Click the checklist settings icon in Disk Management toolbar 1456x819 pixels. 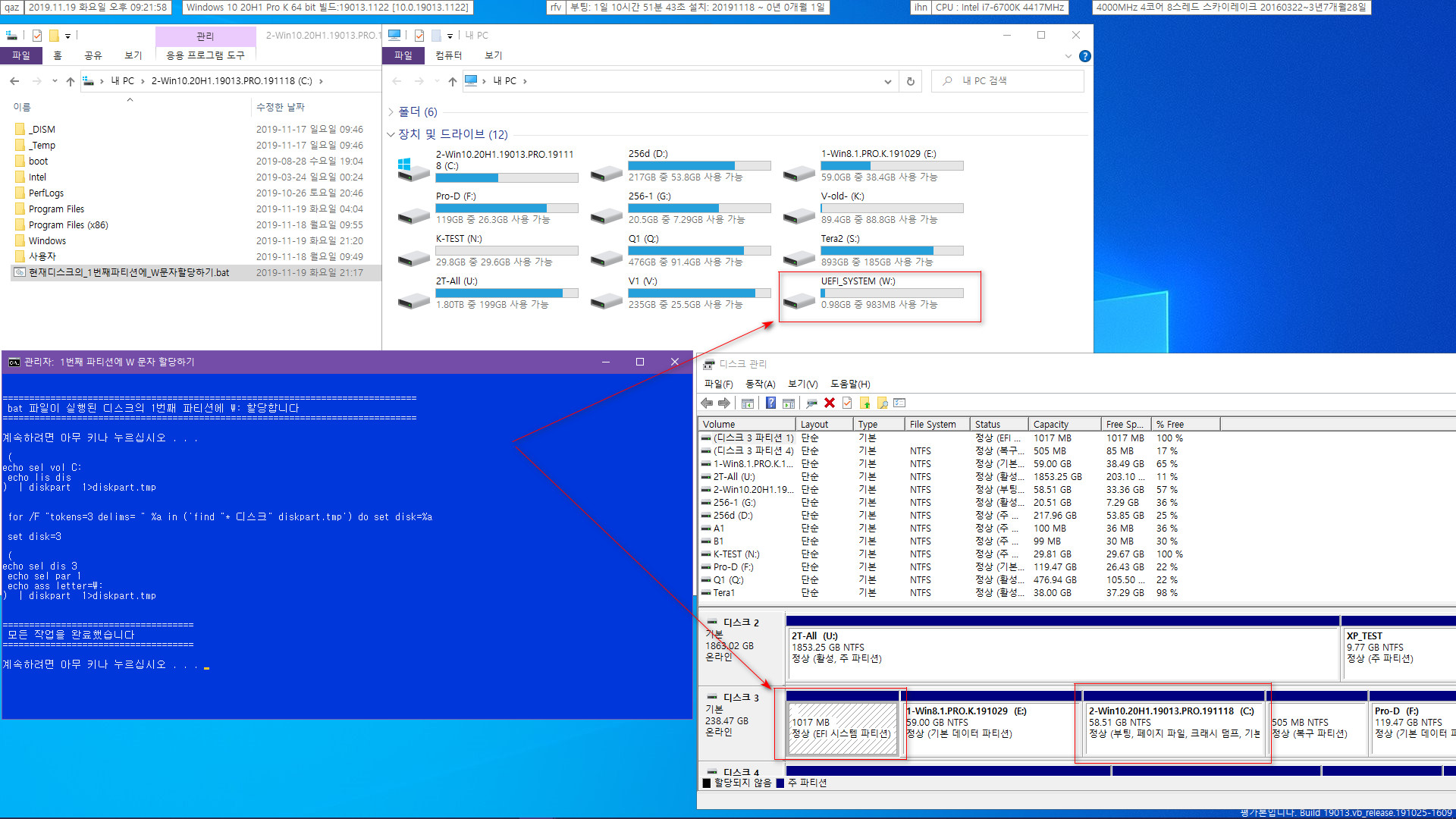tap(900, 403)
